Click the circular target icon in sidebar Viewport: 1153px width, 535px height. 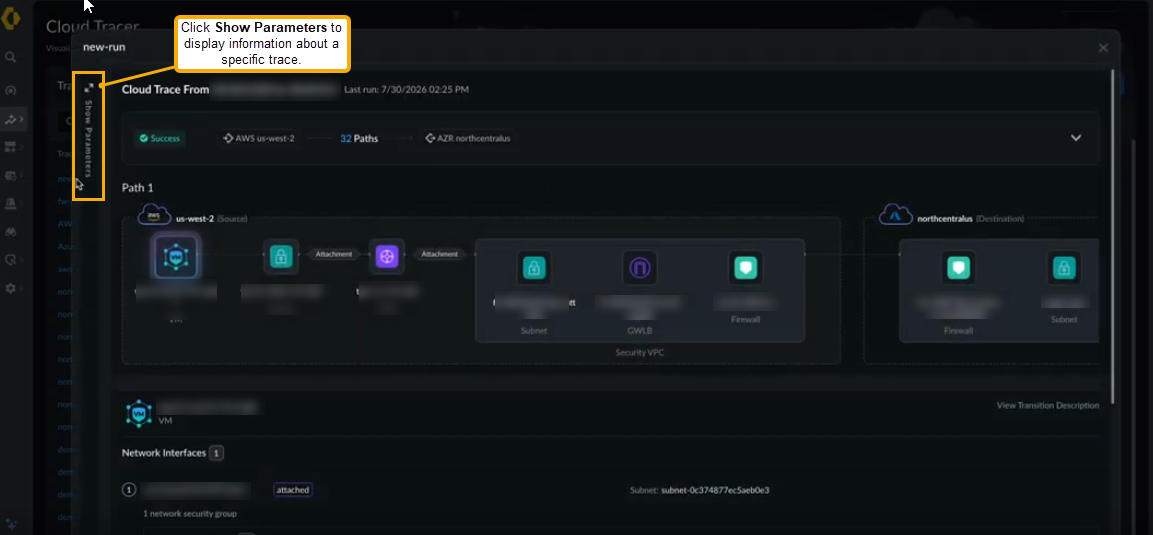(10, 91)
